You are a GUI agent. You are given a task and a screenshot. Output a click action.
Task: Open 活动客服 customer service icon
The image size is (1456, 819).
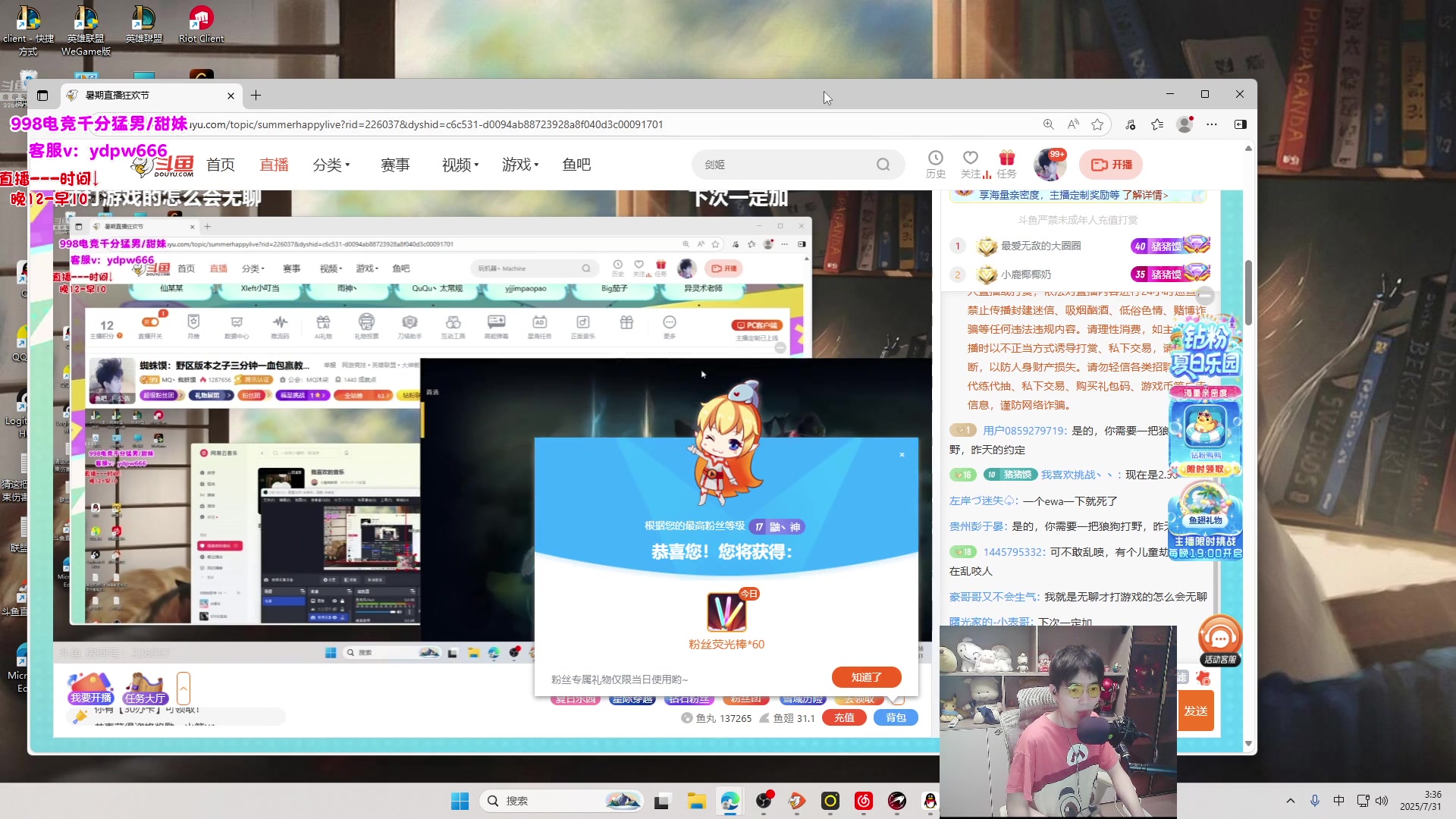tap(1219, 641)
